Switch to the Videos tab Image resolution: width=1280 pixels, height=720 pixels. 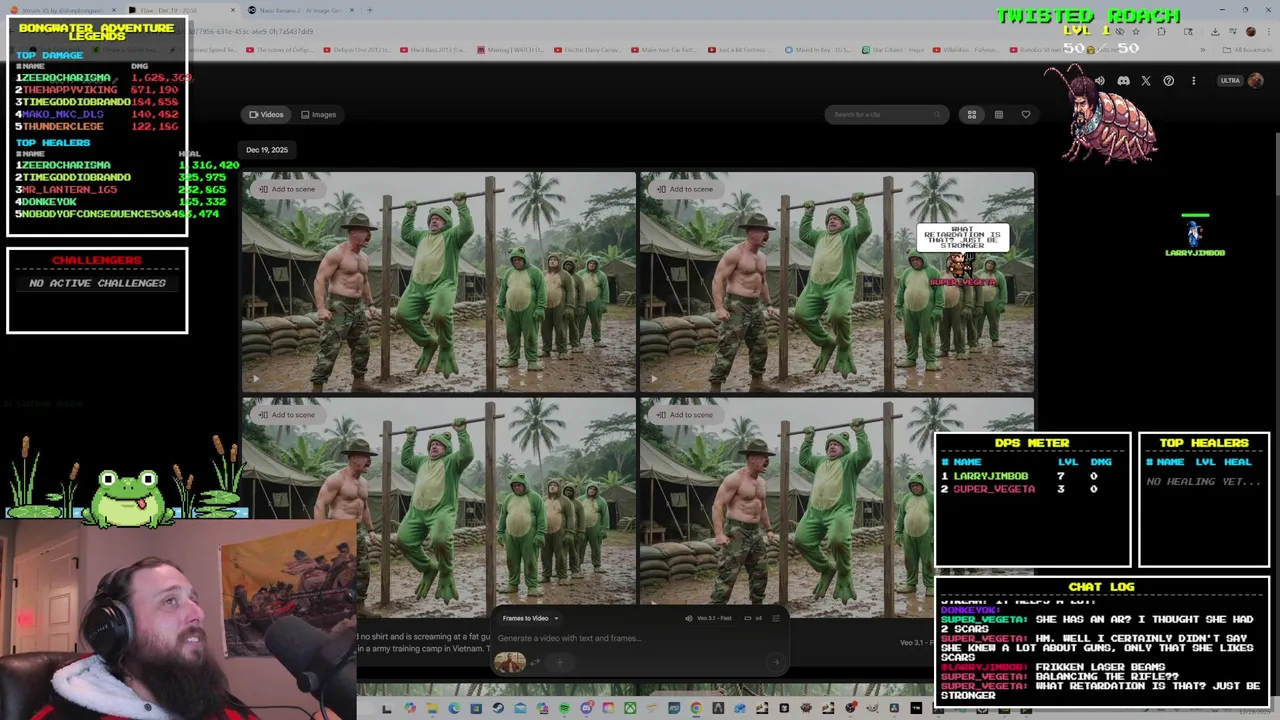(266, 114)
